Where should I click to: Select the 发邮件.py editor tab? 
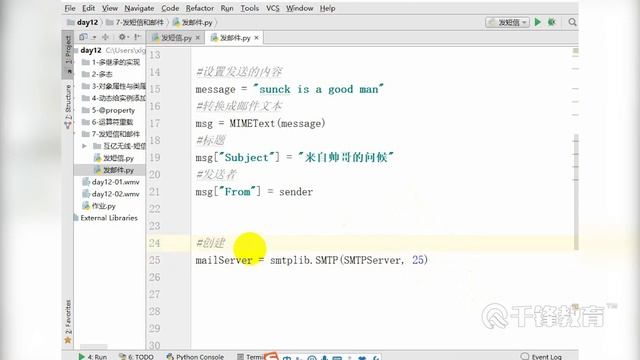235,38
